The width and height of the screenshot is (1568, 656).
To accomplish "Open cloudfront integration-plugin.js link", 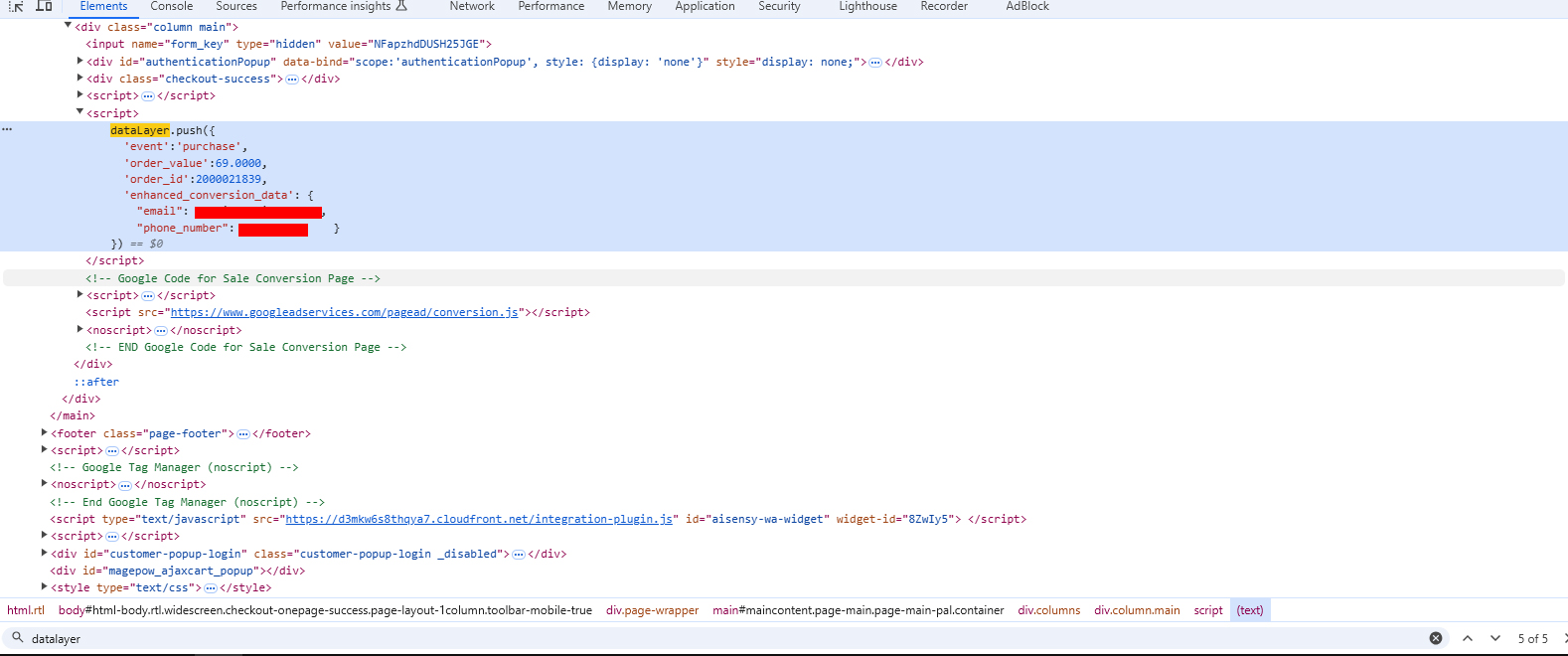I will 478,519.
